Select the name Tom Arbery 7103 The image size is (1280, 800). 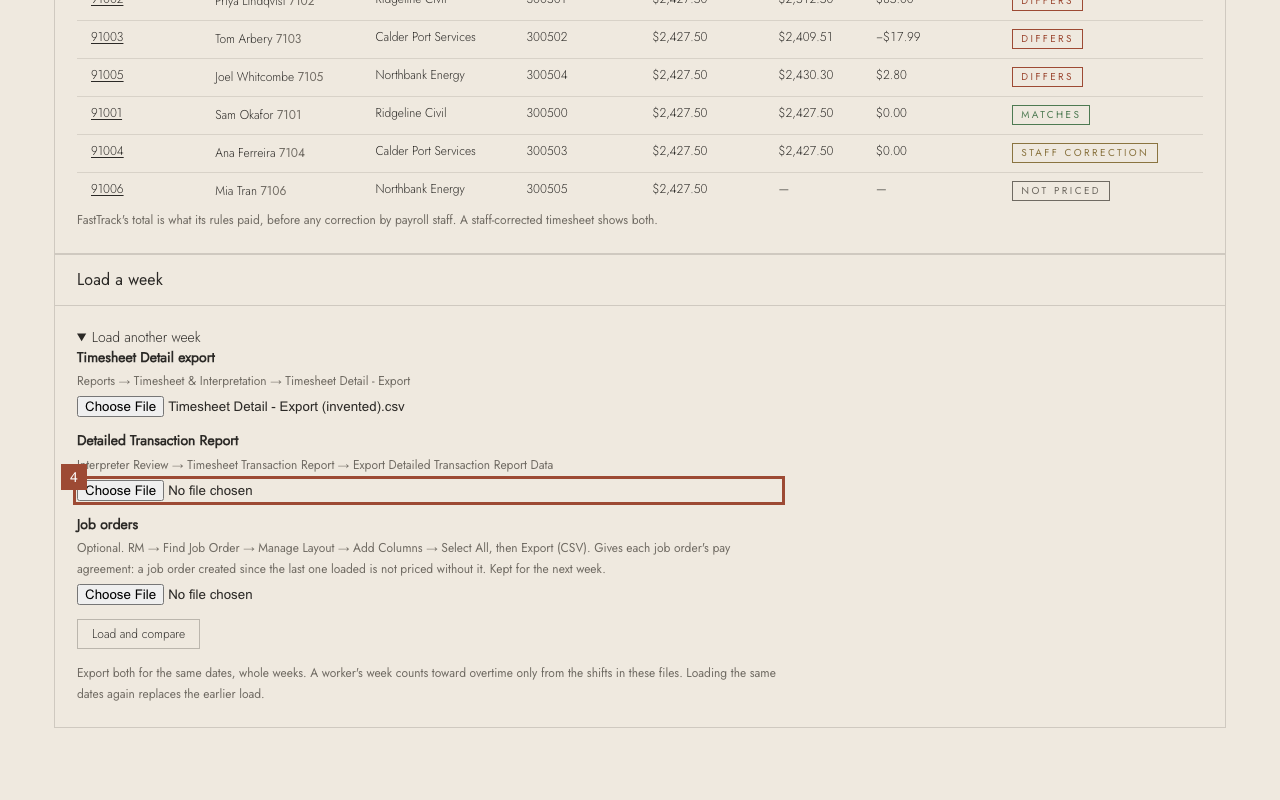(x=258, y=39)
